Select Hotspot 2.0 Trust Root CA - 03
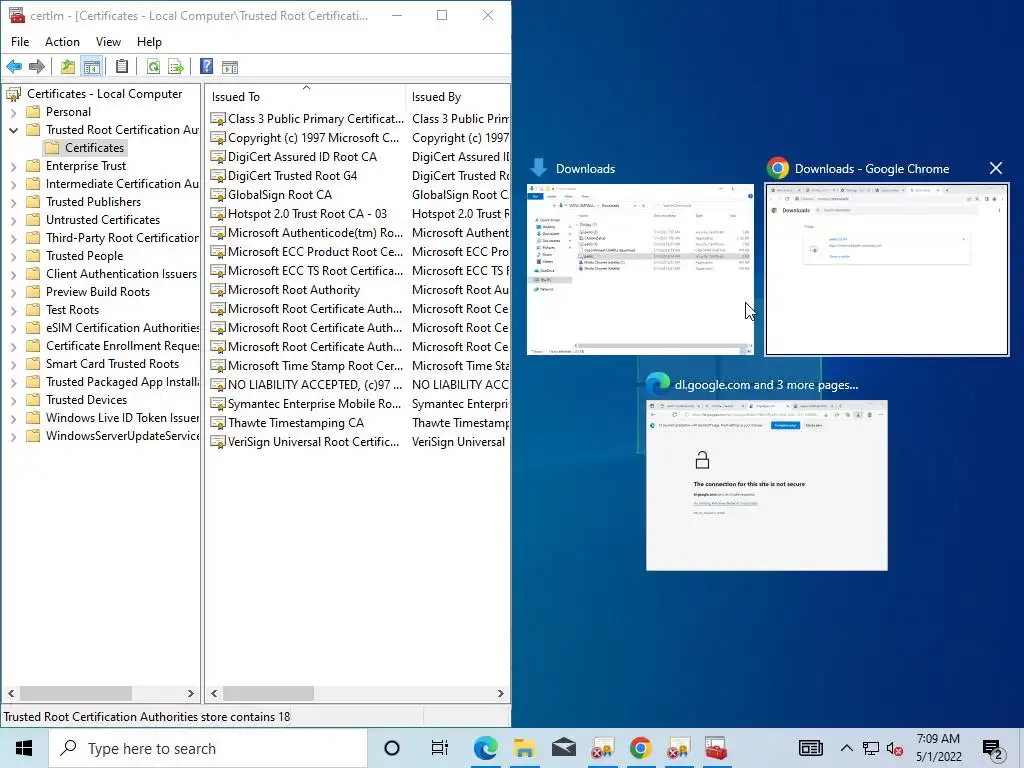1024x768 pixels. (307, 214)
